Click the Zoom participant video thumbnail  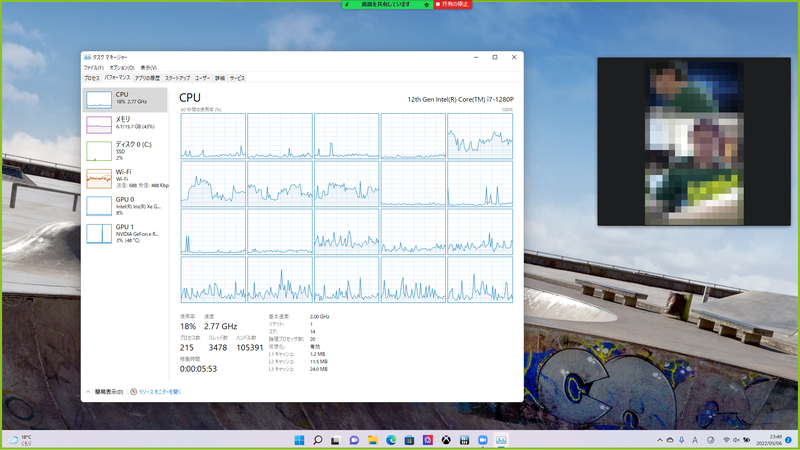click(x=694, y=141)
